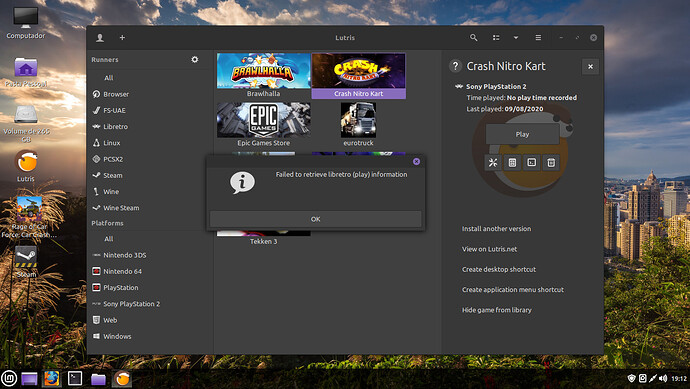Click OK in the error dialog
The height and width of the screenshot is (389, 690).
(x=316, y=219)
